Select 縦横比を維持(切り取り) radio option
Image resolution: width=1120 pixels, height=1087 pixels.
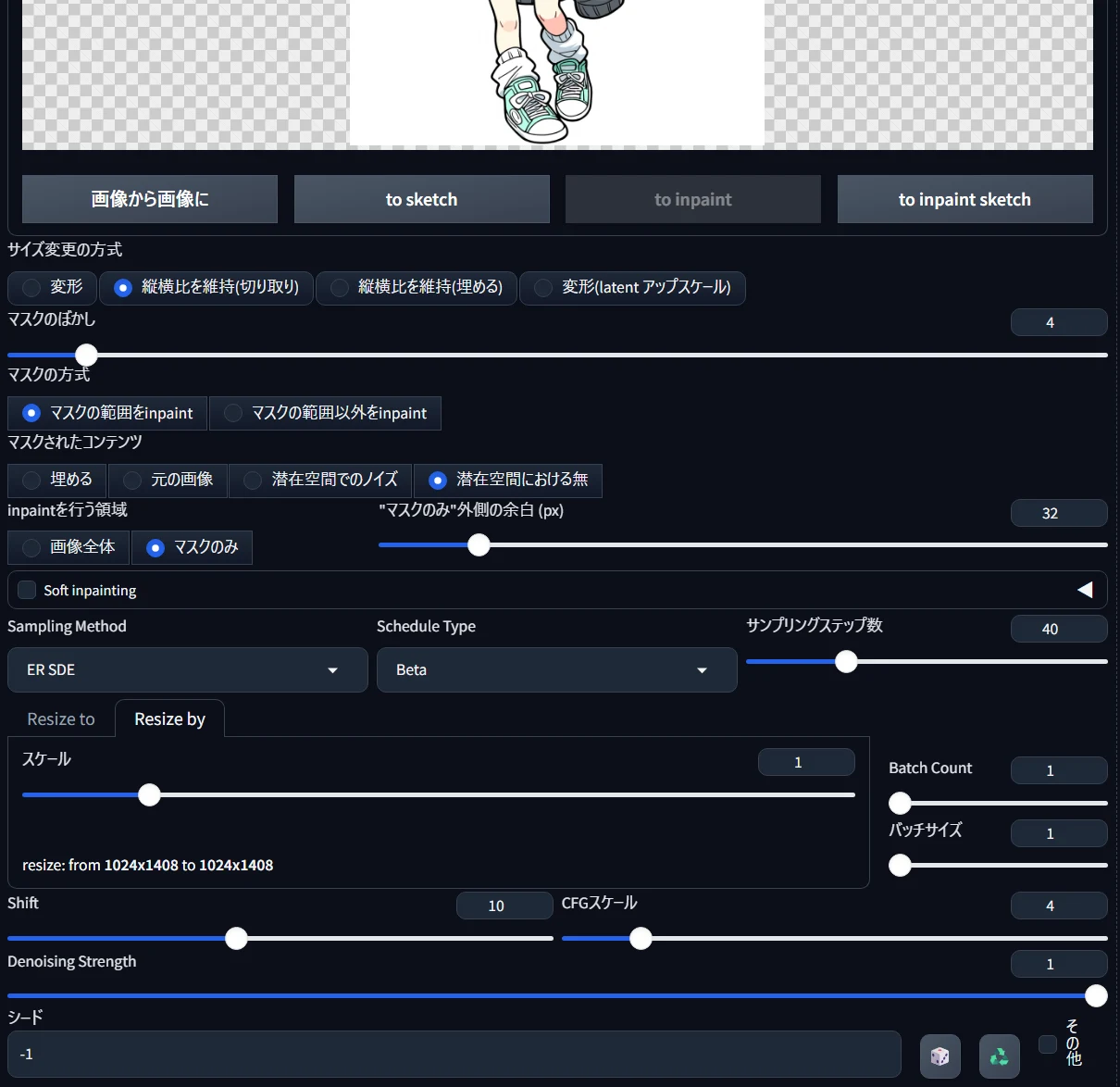coord(205,288)
